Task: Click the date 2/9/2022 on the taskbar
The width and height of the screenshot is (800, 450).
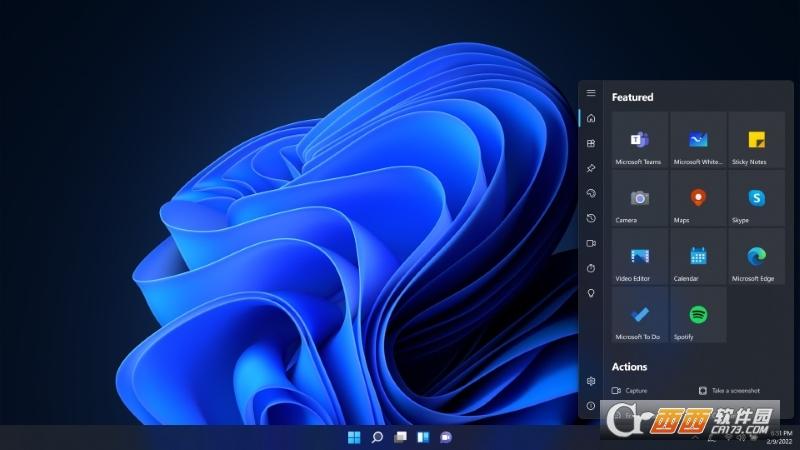Action: click(779, 442)
